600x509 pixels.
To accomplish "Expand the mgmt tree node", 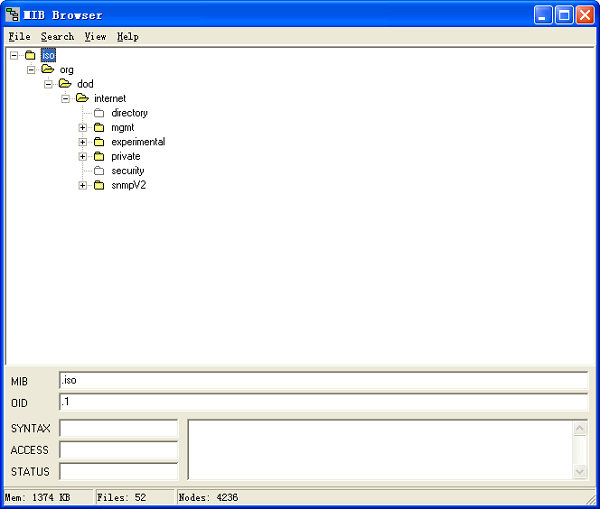I will coord(83,127).
